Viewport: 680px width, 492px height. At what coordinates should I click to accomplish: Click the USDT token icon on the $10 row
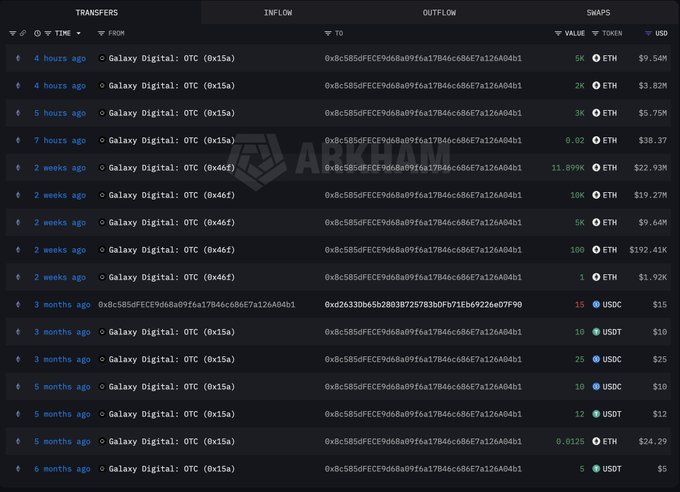[596, 332]
